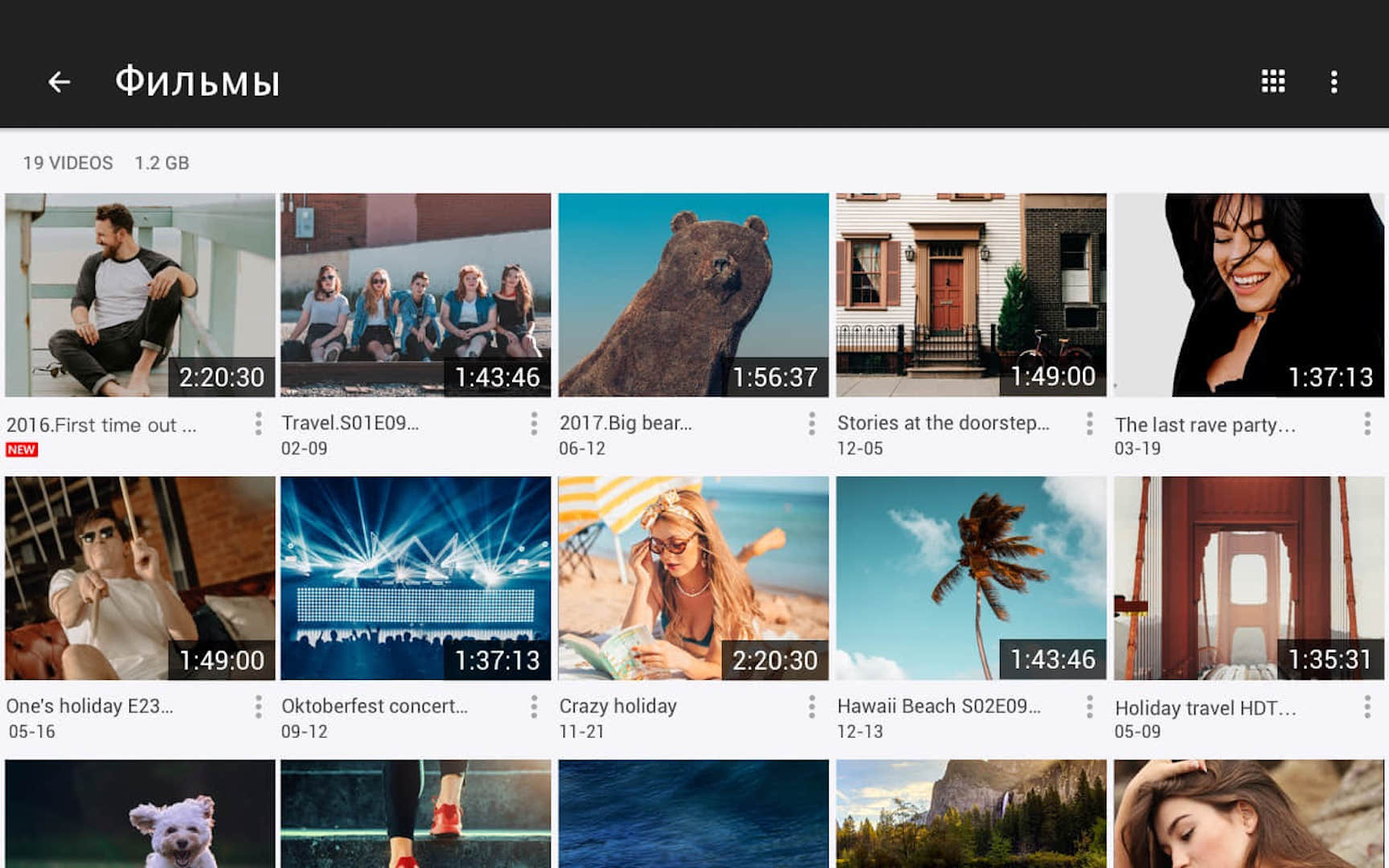
Task: Click the 'Hawaii Beach S02E09...' title
Action: pos(939,706)
